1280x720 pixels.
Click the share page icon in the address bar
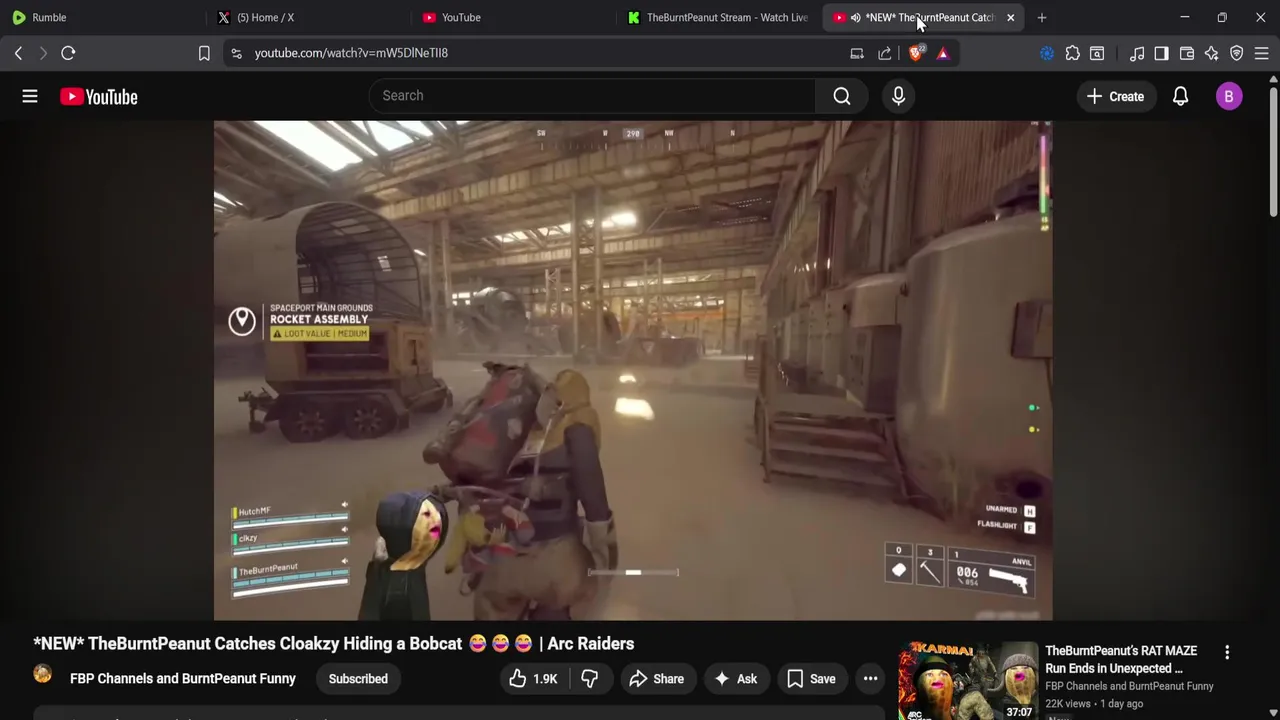point(885,53)
